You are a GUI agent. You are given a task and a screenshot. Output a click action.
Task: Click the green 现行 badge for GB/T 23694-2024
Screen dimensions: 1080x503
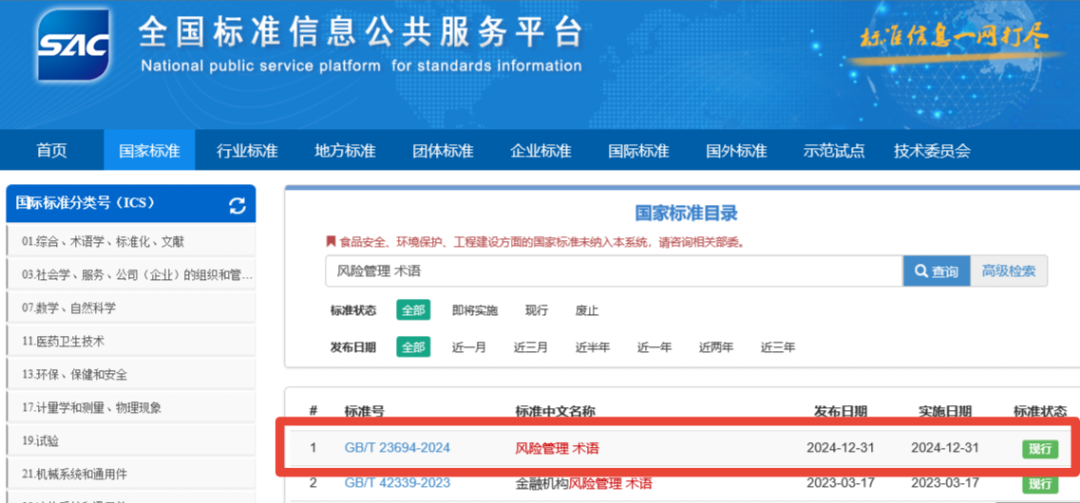point(1039,448)
